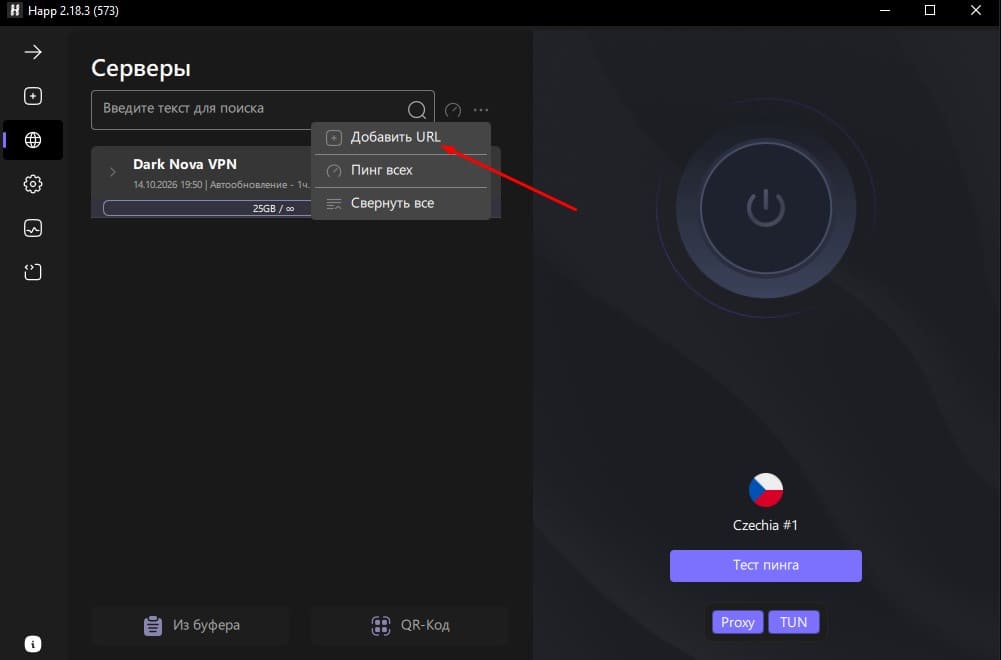Click the 14.10.2026 19:50 expiry text
The image size is (1001, 660).
[167, 184]
